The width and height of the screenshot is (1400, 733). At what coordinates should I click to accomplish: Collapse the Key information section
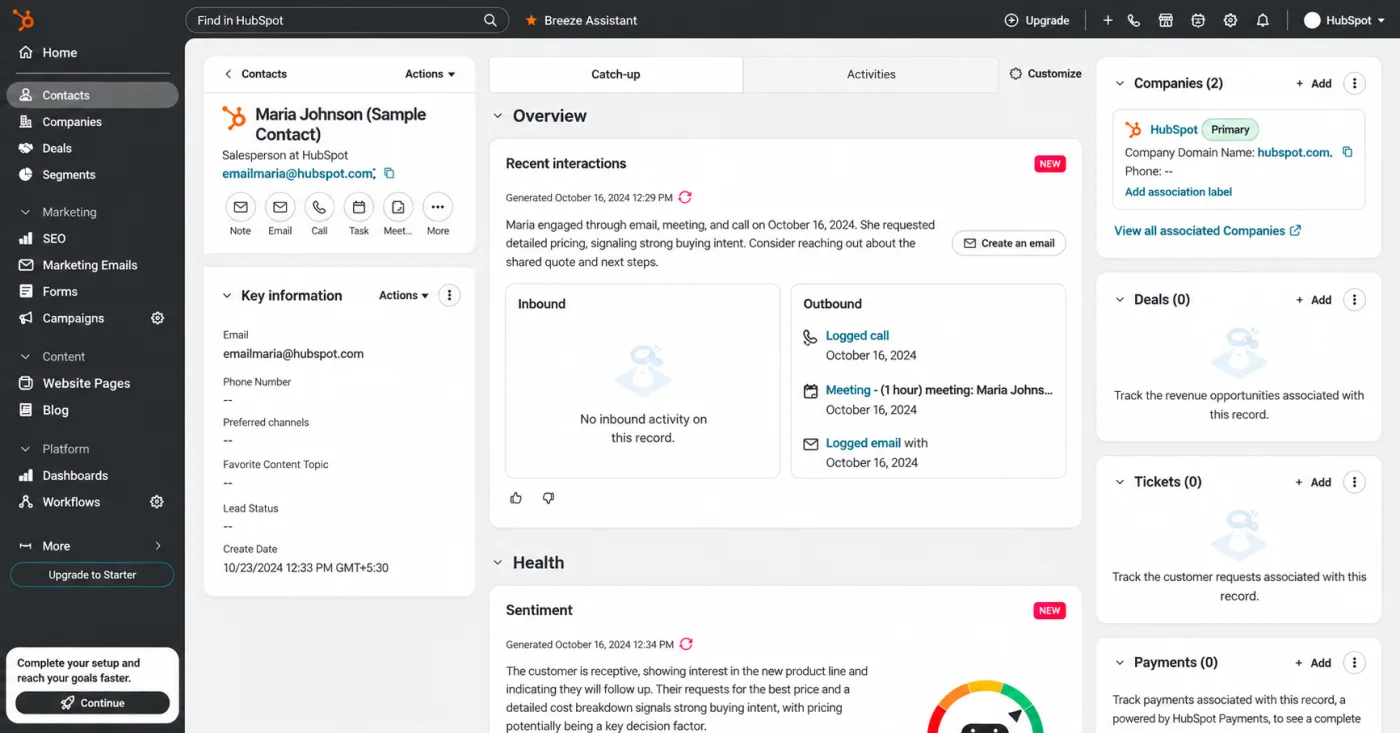coord(227,296)
